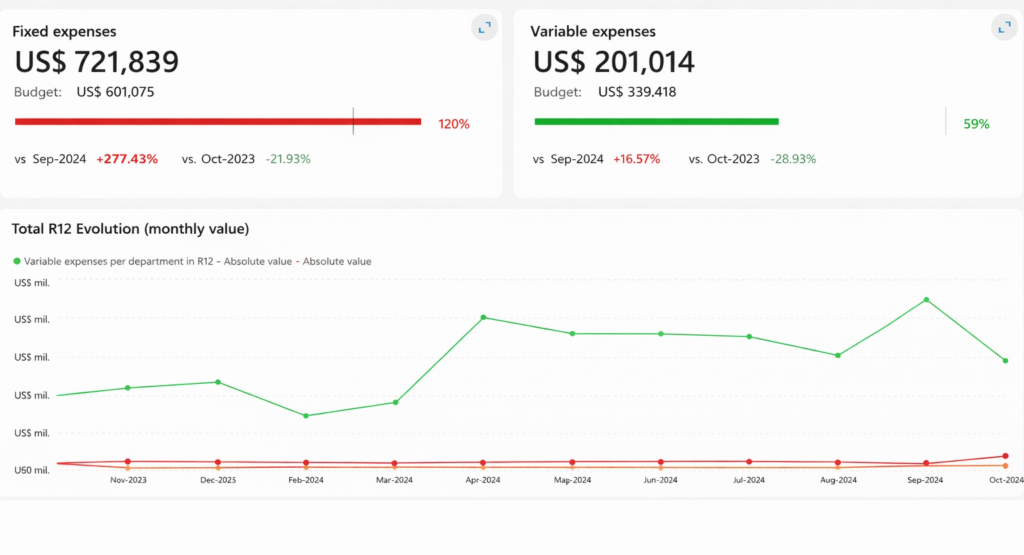Click the 120% budget percentage label

point(454,124)
